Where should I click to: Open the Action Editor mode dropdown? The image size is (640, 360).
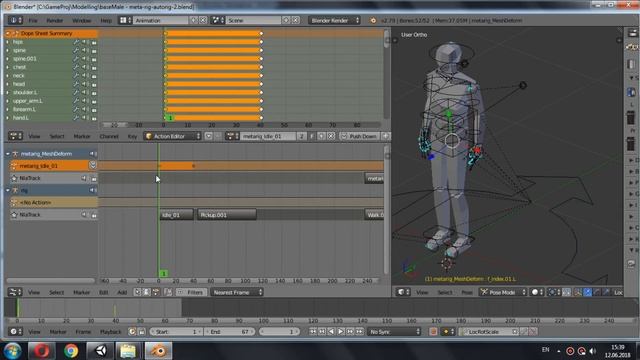click(x=173, y=136)
